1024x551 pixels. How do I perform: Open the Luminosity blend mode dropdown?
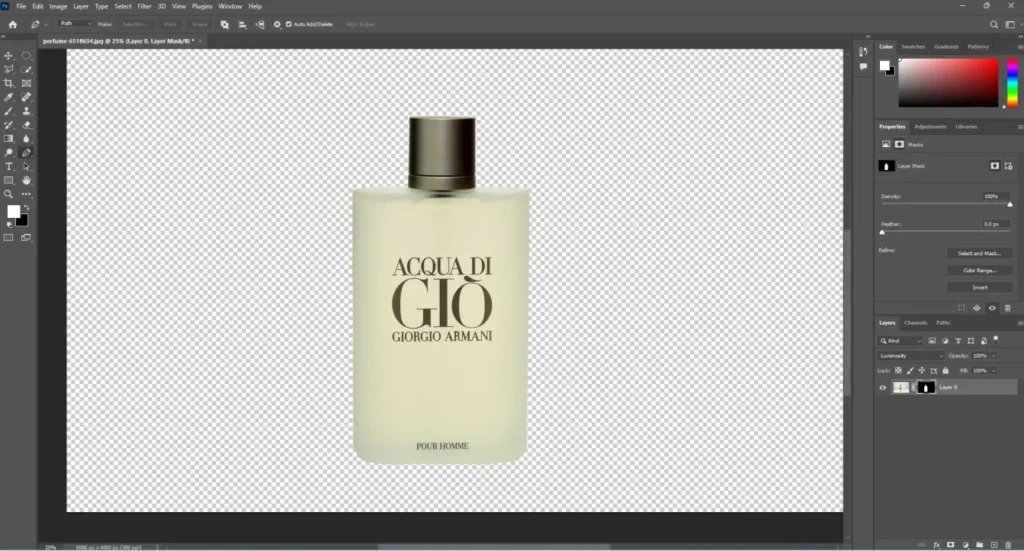(x=910, y=356)
